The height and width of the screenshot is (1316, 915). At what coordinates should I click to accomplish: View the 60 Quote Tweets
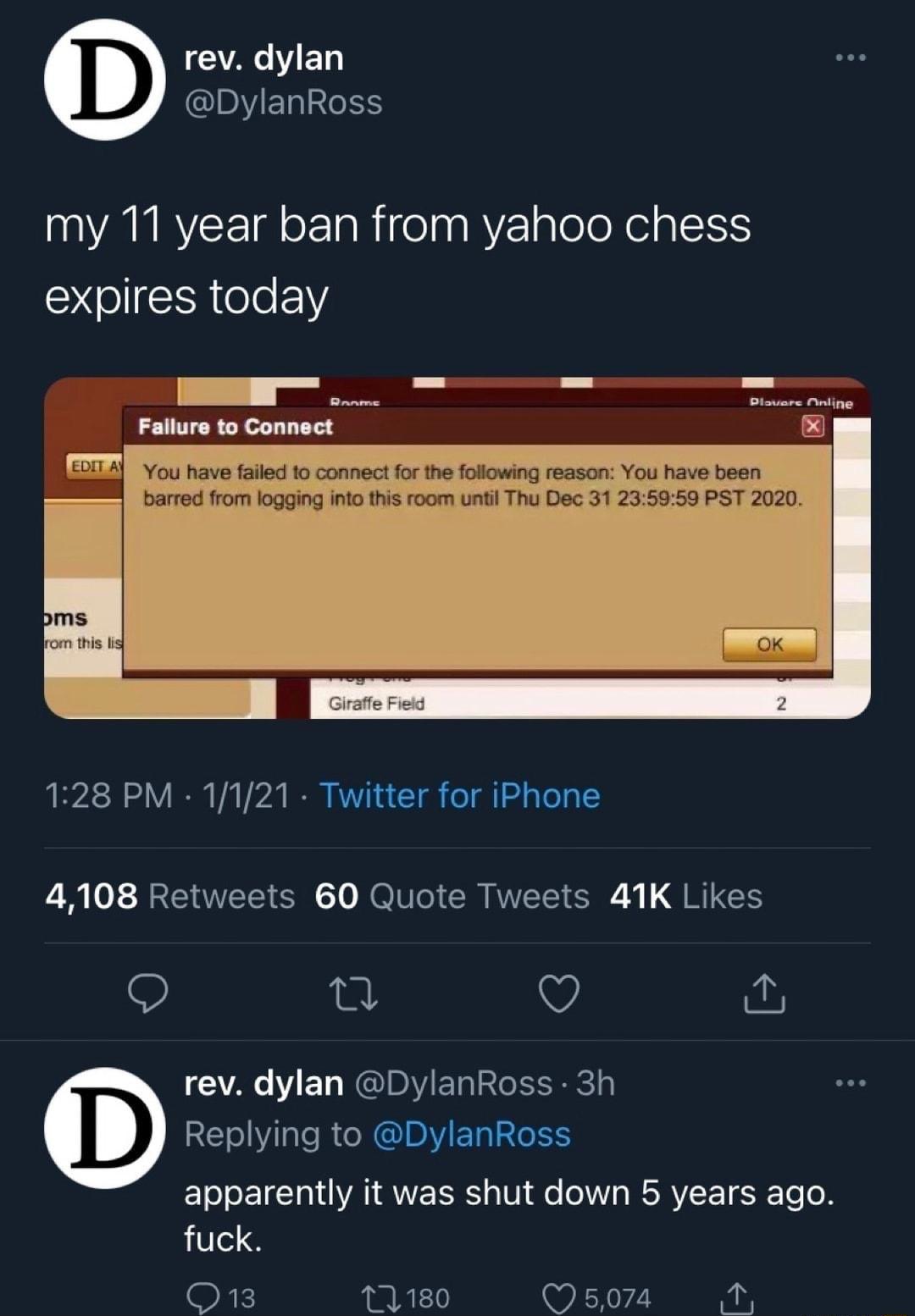pyautogui.click(x=452, y=896)
